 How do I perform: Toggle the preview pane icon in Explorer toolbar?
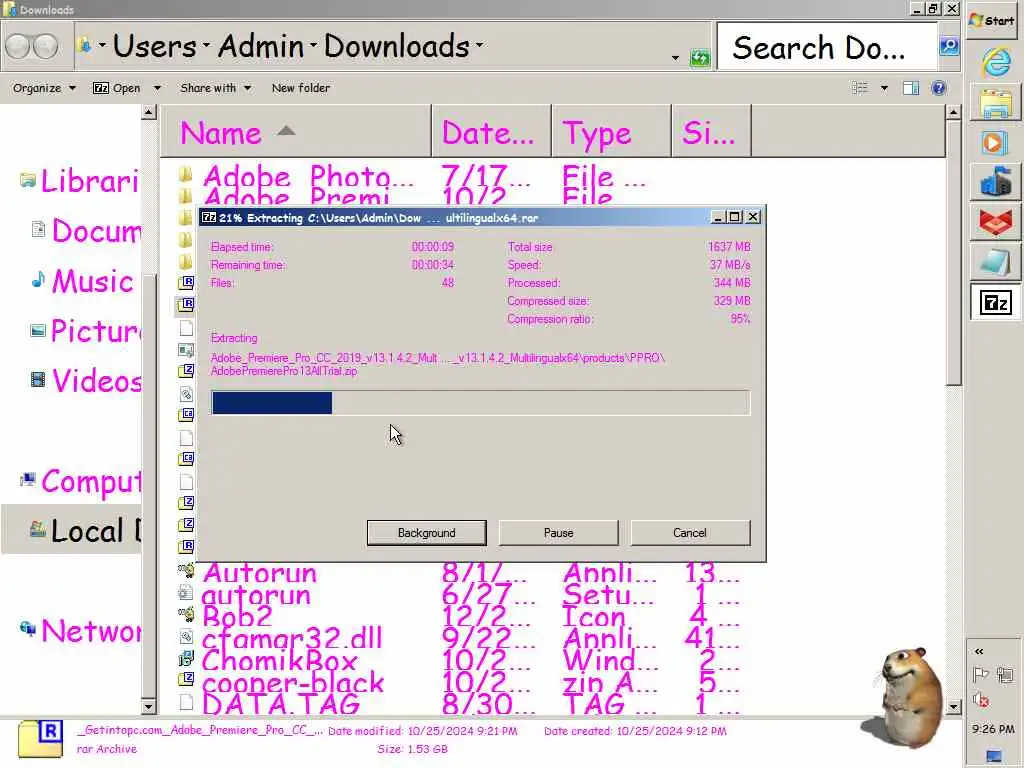click(x=910, y=88)
